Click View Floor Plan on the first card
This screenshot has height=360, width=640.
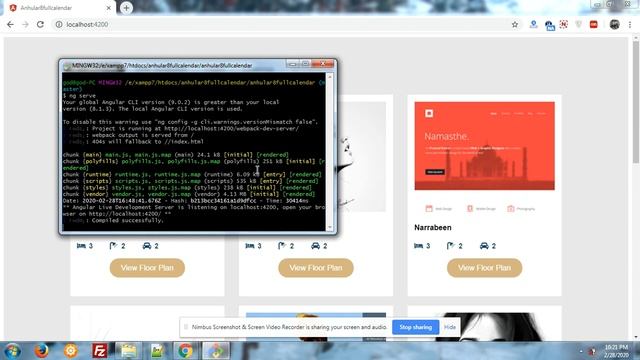point(147,268)
